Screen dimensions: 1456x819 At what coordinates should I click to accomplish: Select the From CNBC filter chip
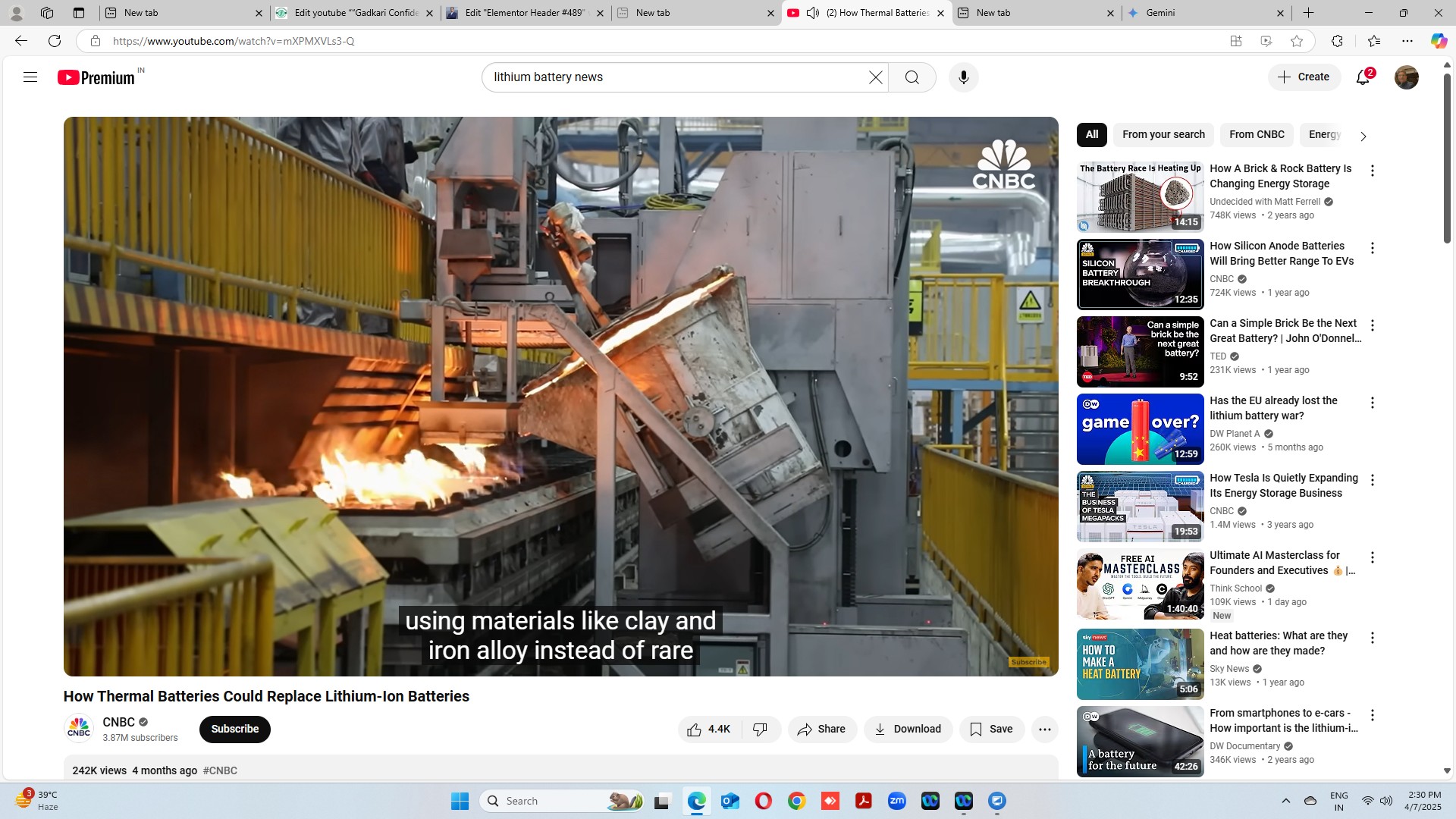tap(1257, 134)
